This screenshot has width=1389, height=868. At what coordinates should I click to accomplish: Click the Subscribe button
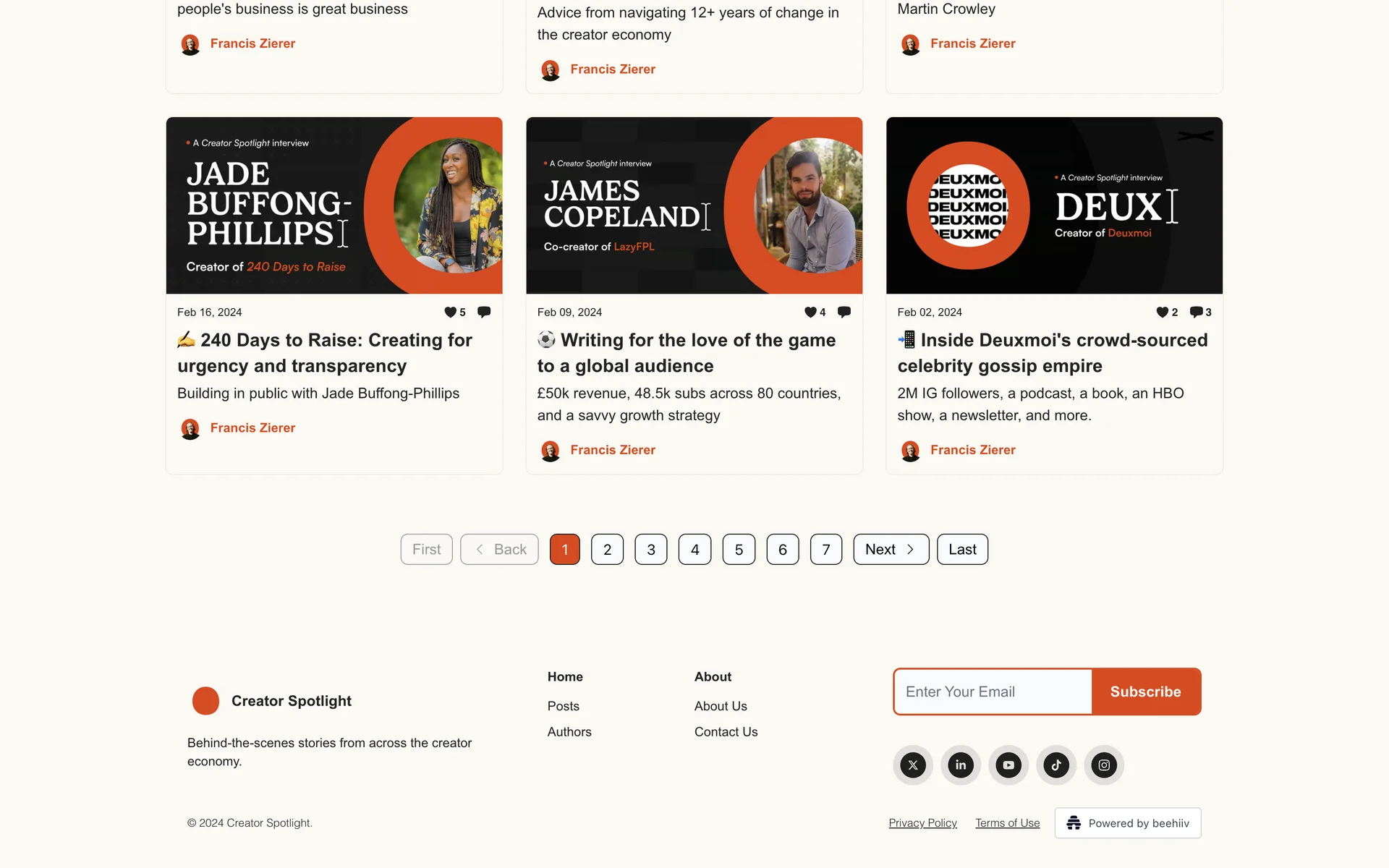tap(1145, 692)
